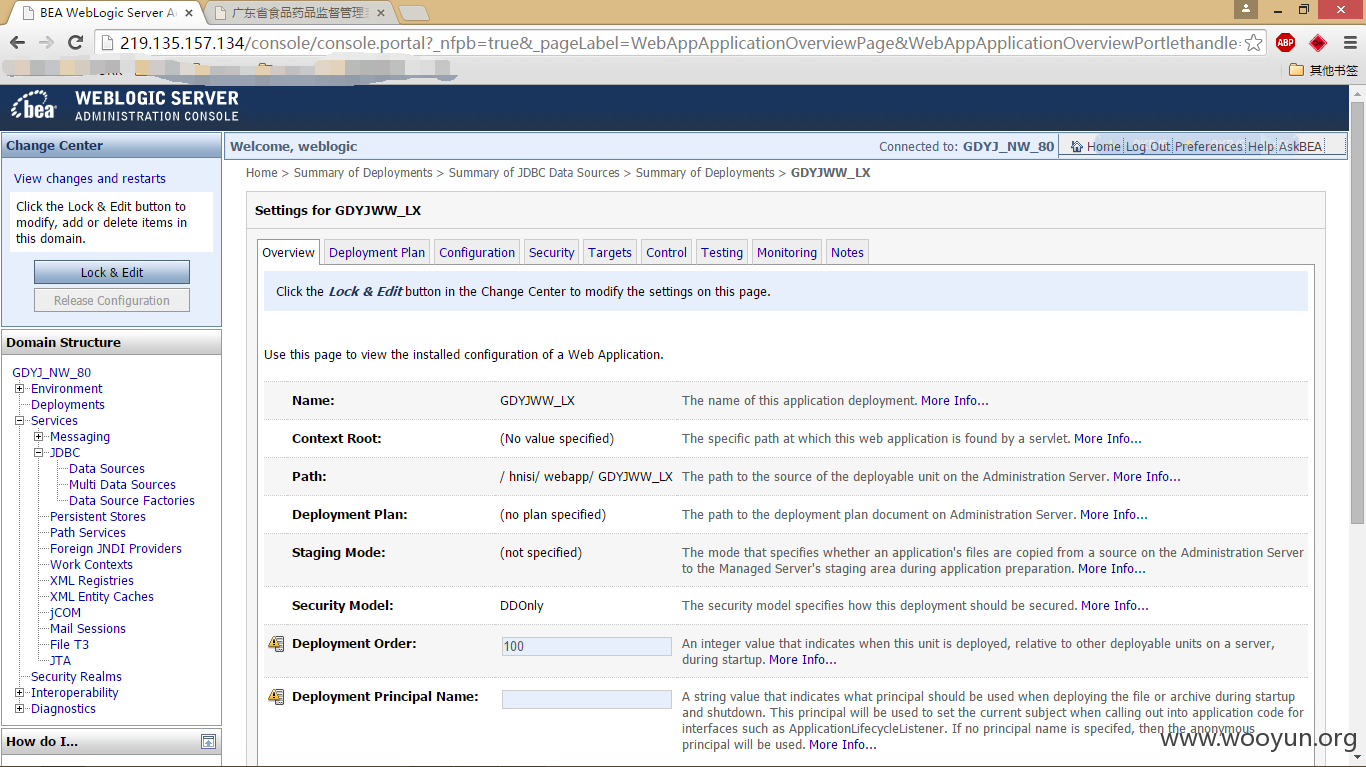Expand the Messaging tree node
Screen dimensions: 1366x767
(39, 437)
